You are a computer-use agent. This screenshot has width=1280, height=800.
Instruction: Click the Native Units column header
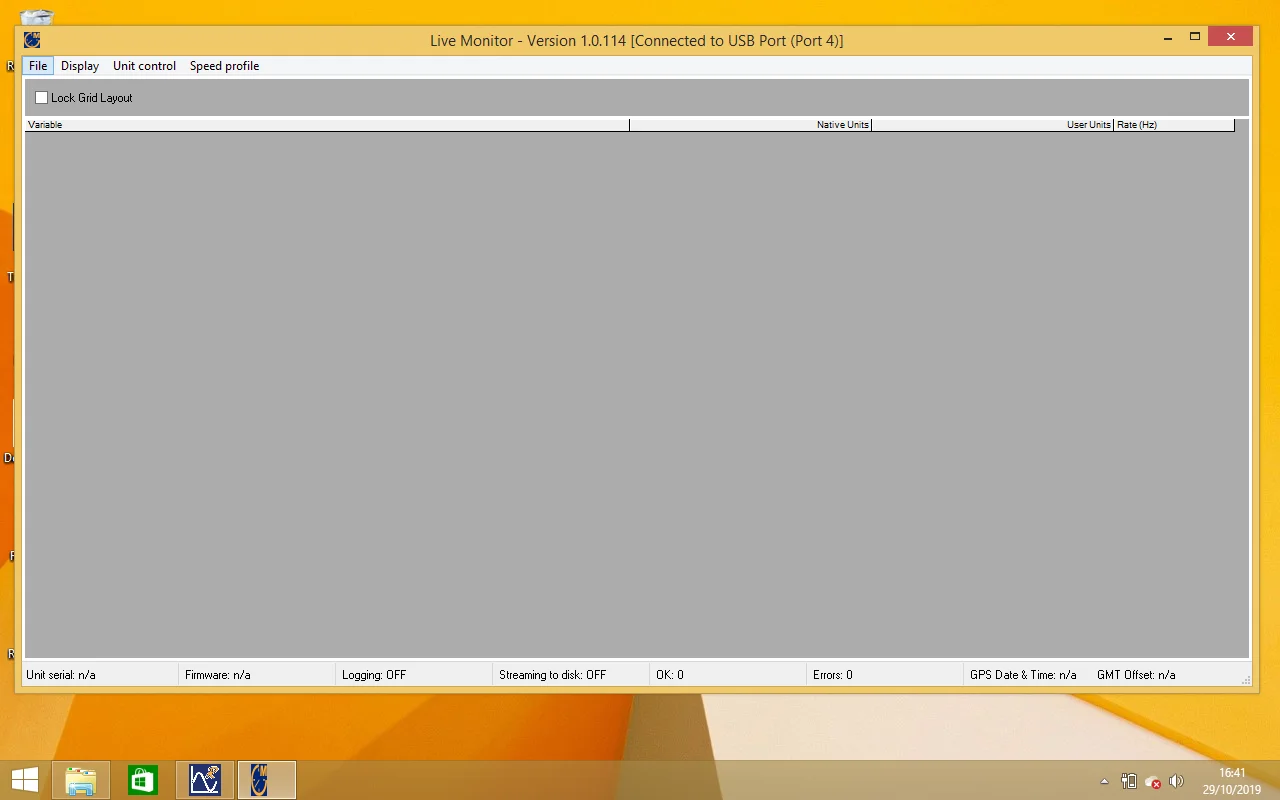click(x=750, y=125)
